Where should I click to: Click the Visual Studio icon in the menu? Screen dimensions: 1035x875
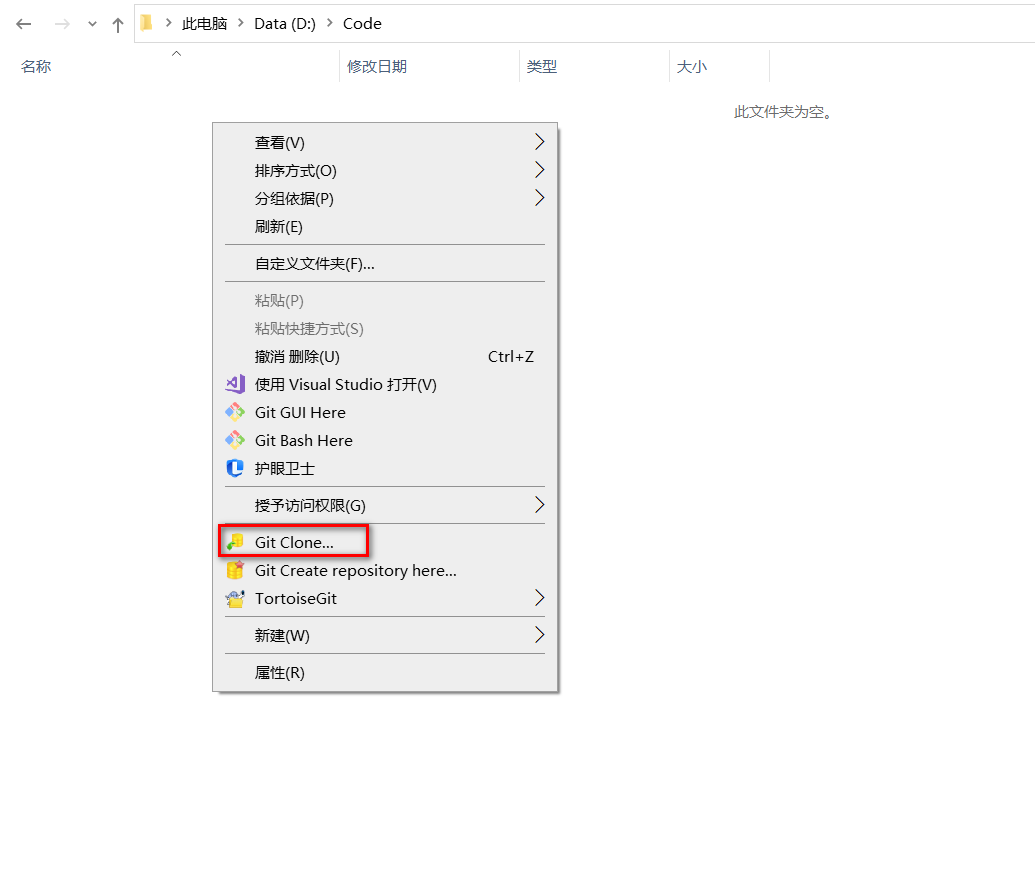[x=235, y=384]
